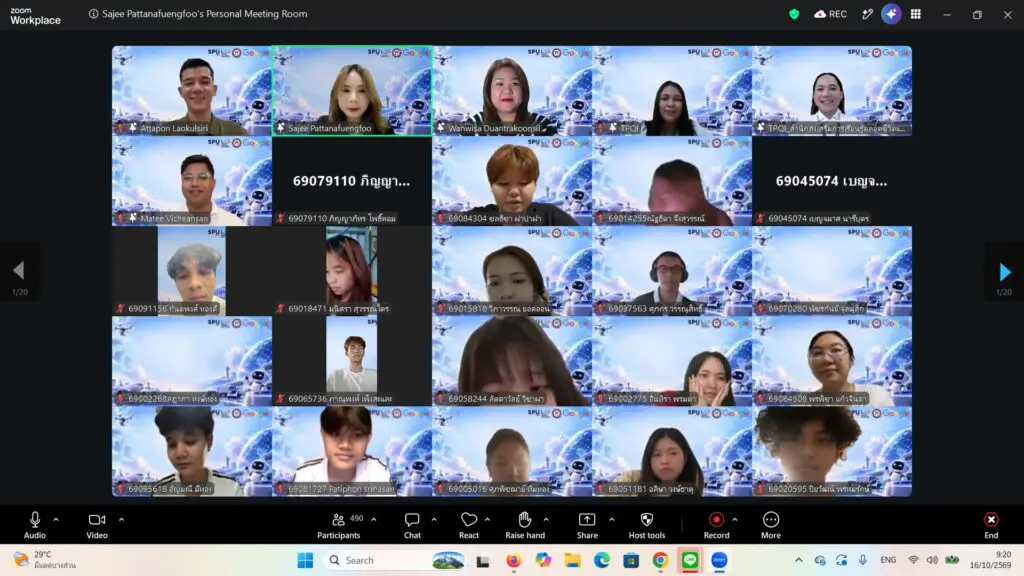The height and width of the screenshot is (576, 1024).
Task: Expand the arrow next to React
Action: [487, 520]
